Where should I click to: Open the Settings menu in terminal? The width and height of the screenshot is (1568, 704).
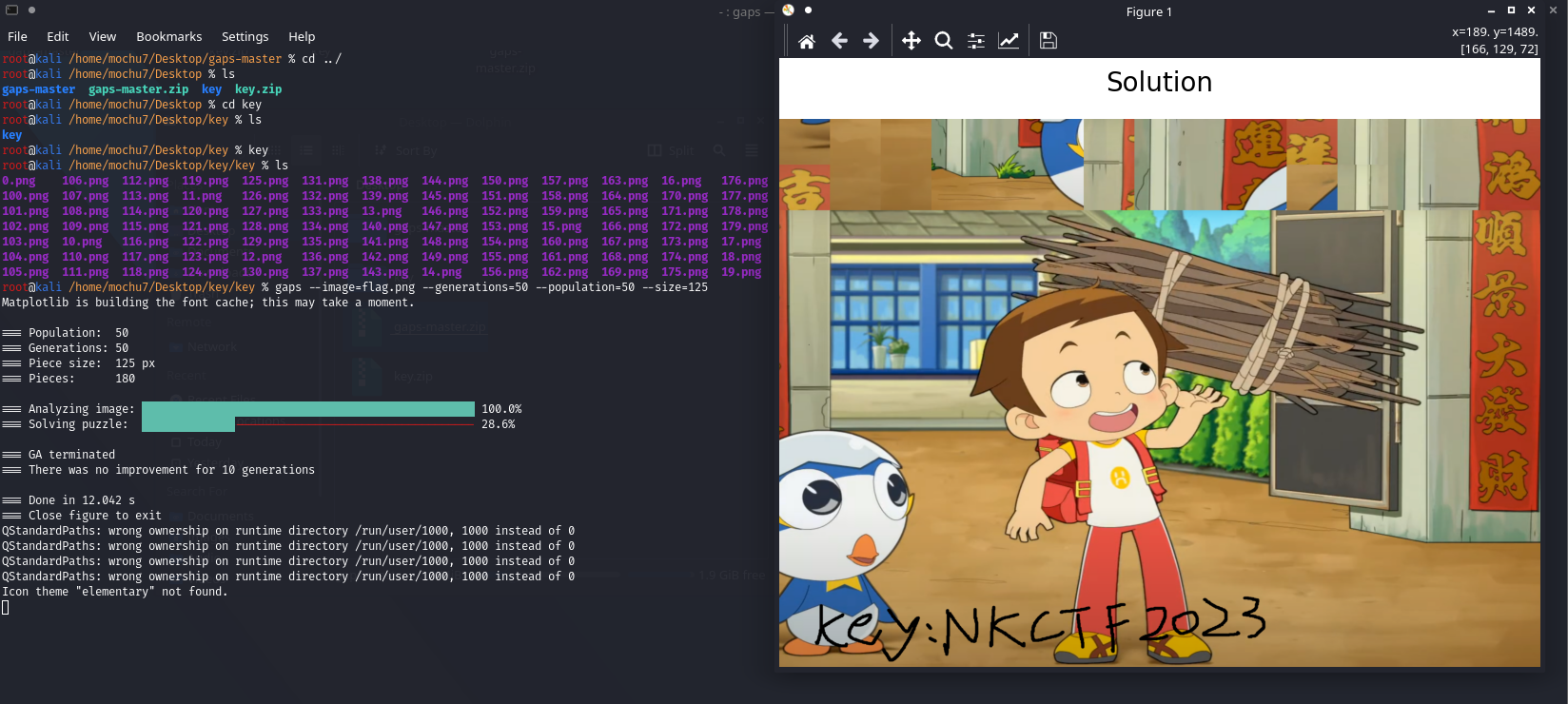pos(245,37)
